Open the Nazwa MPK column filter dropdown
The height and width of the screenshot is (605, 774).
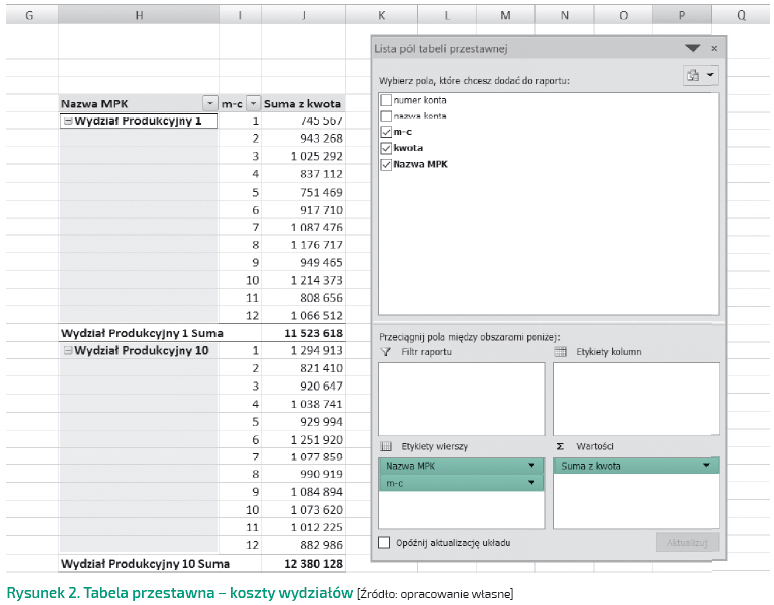tap(210, 103)
